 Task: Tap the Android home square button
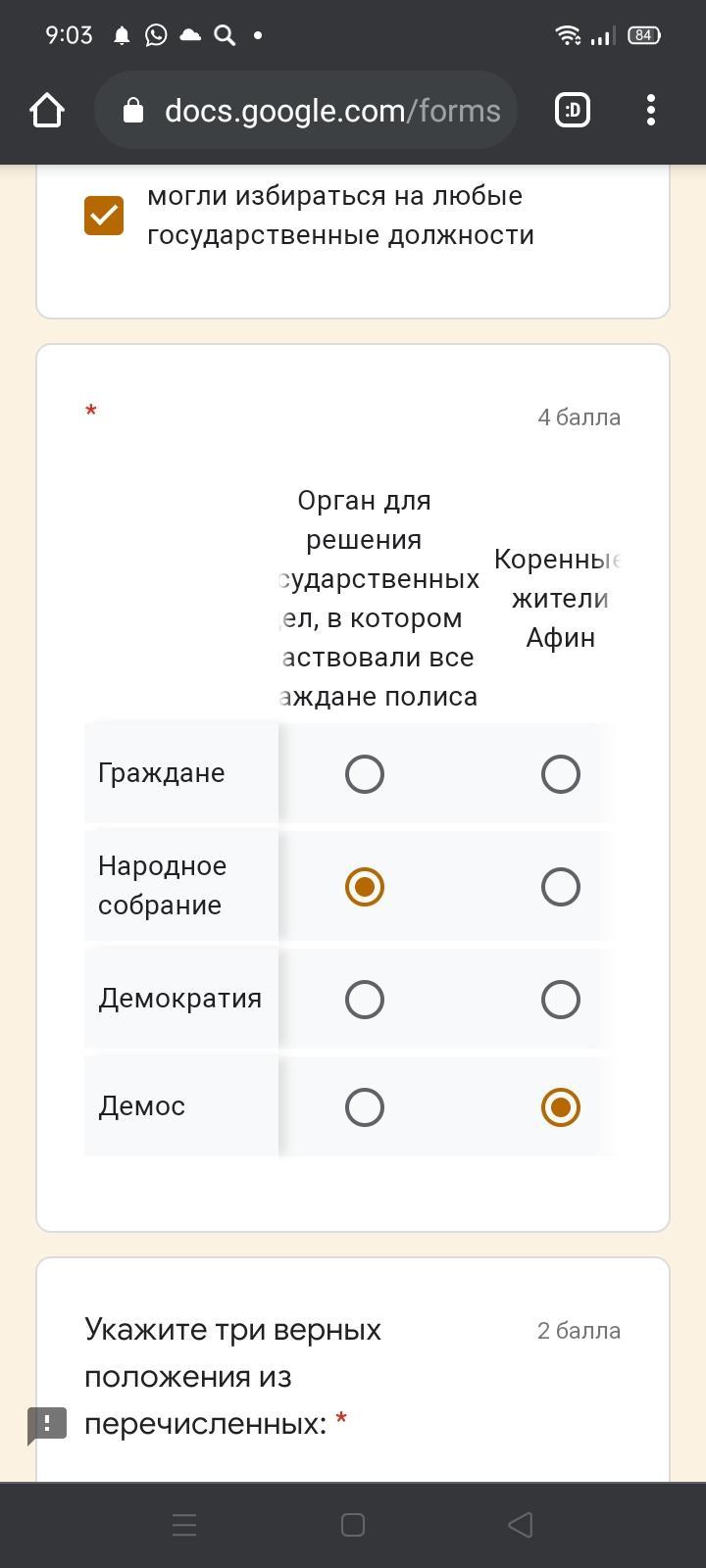[353, 1525]
